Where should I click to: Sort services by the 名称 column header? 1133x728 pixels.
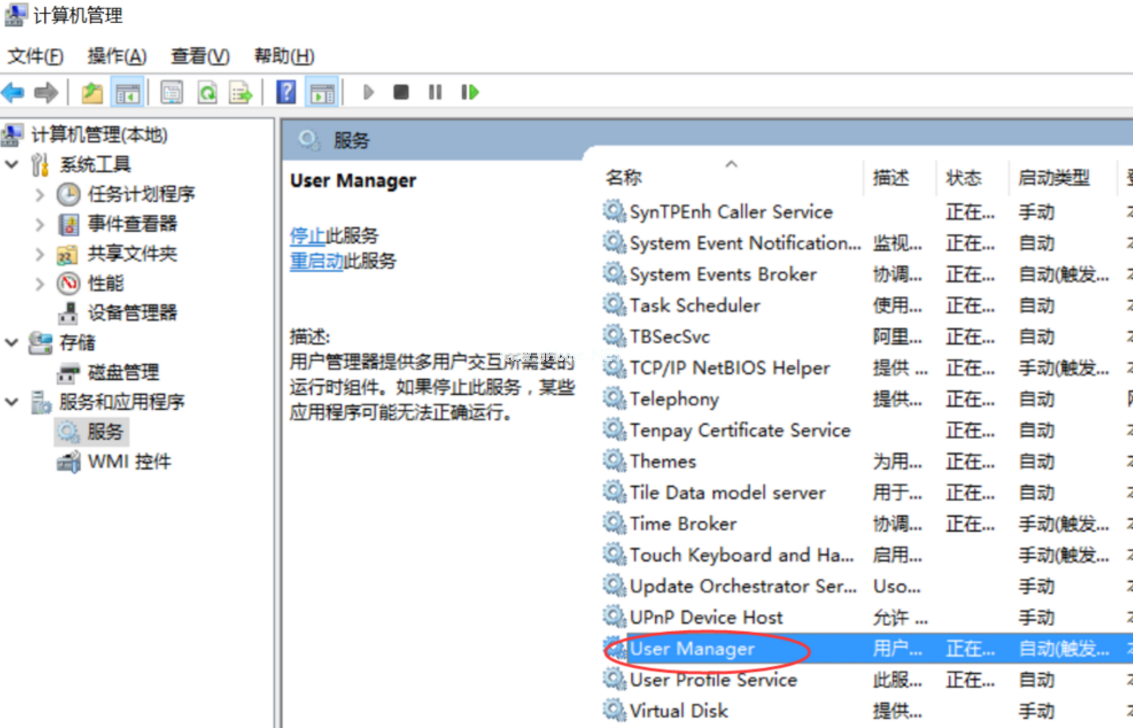[623, 176]
